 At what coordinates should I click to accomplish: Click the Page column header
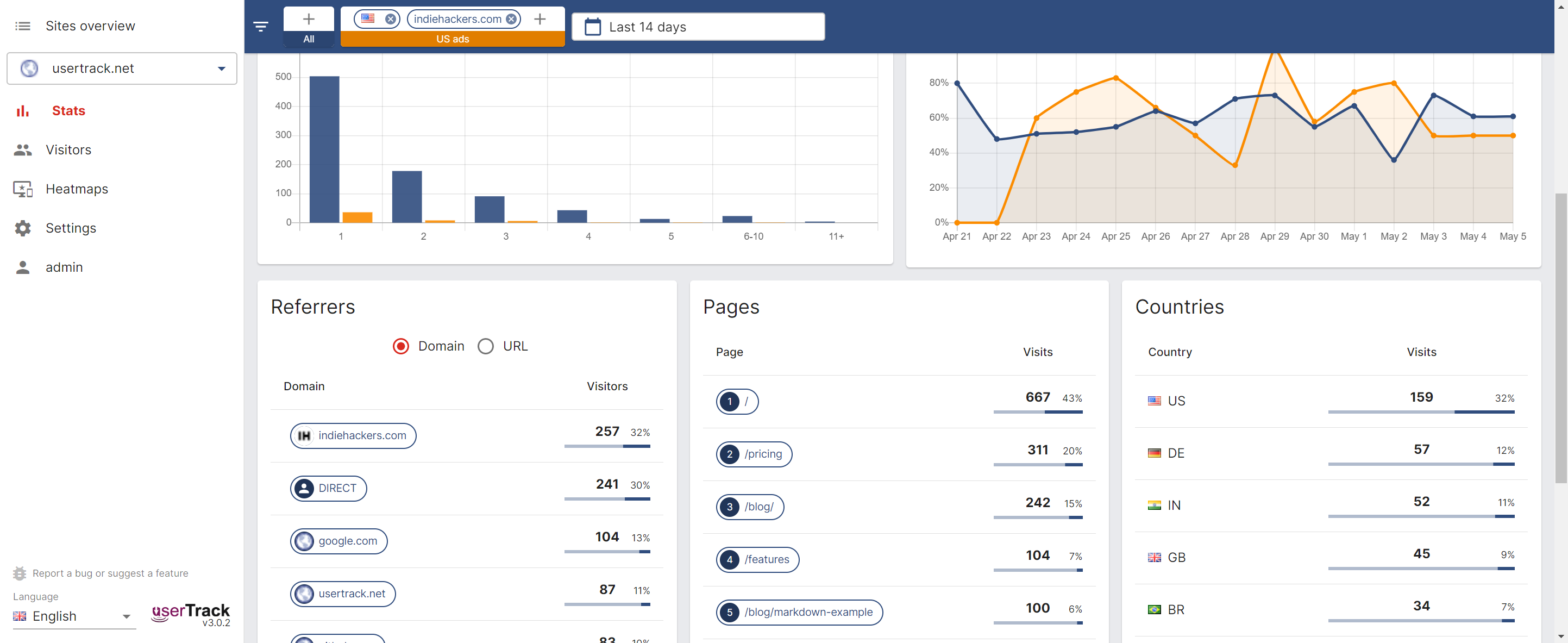(729, 353)
